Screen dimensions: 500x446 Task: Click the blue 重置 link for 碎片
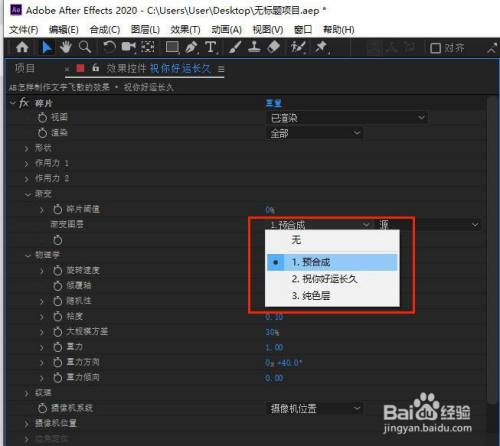click(274, 103)
